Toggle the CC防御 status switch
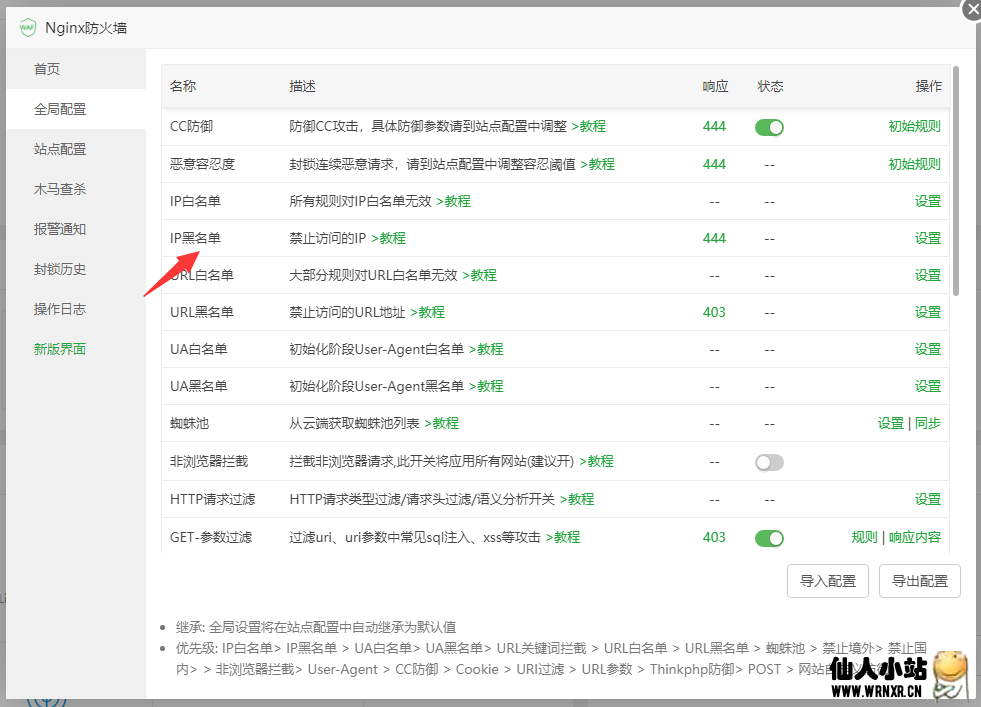This screenshot has width=981, height=707. pos(769,127)
